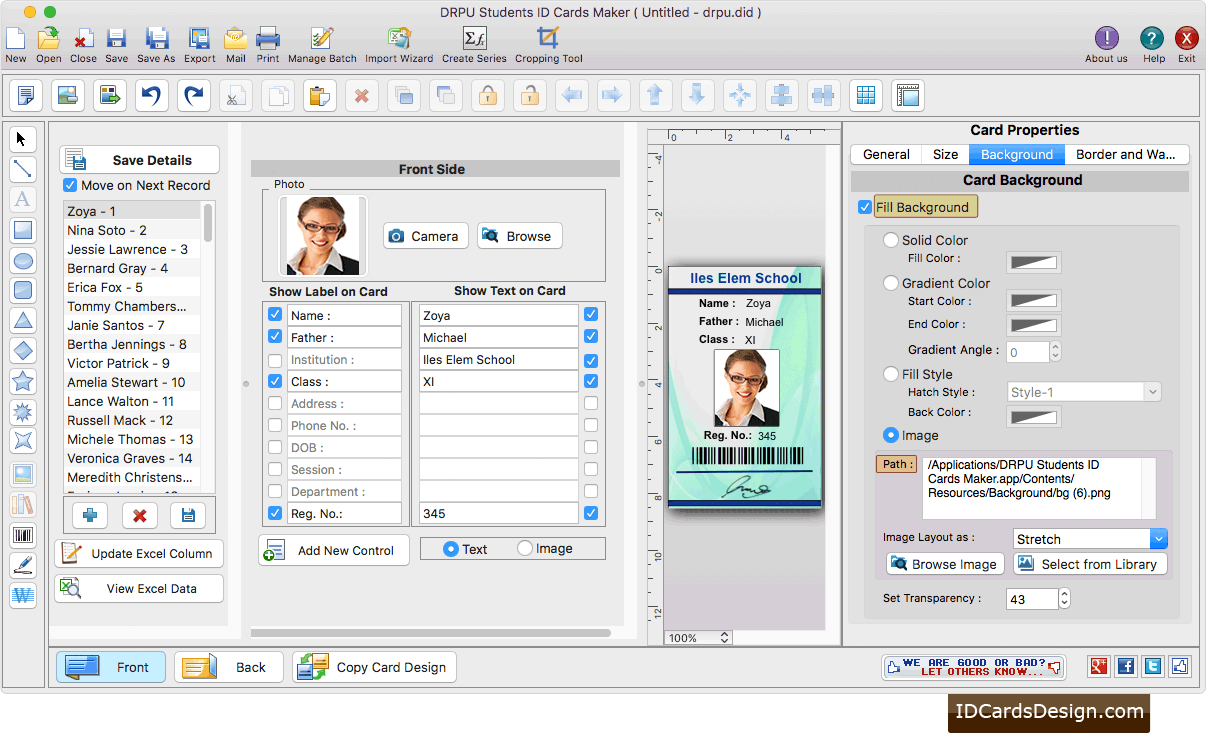The height and width of the screenshot is (733, 1206).
Task: Launch the Import Wizard
Action: click(x=399, y=40)
